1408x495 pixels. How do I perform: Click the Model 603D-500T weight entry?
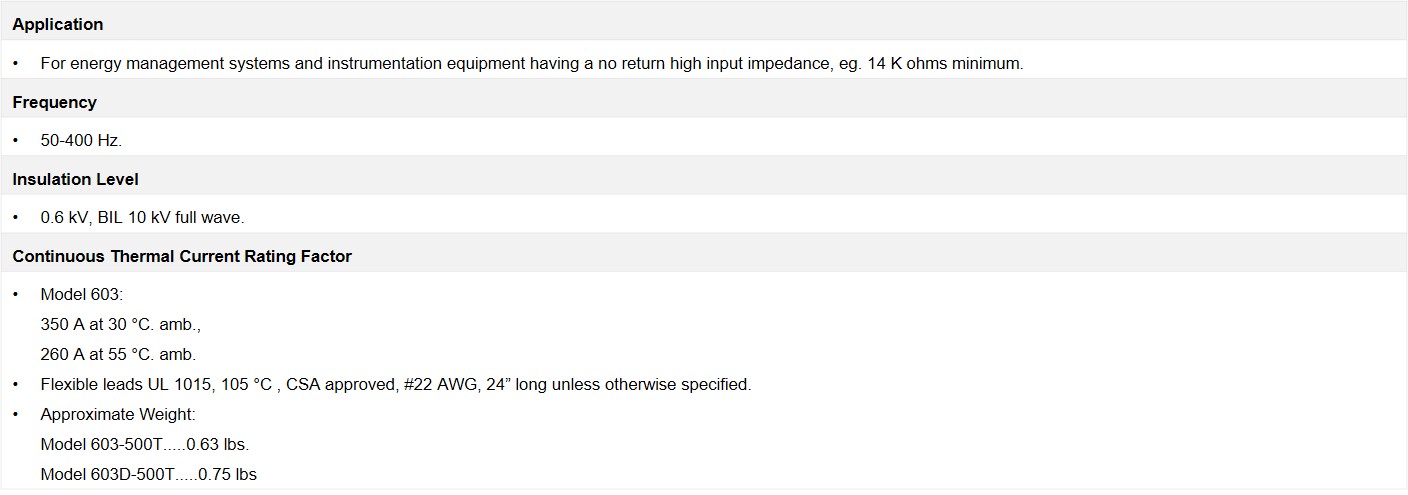[149, 474]
